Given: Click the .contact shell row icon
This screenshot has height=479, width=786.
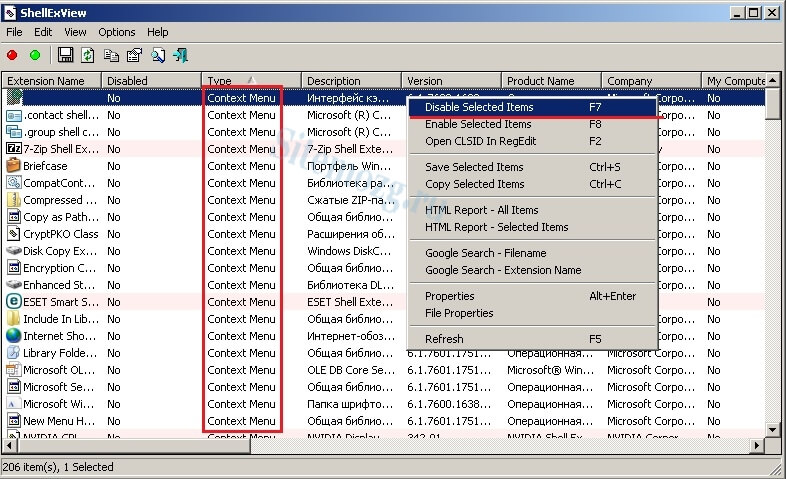Looking at the screenshot, I should (x=14, y=115).
